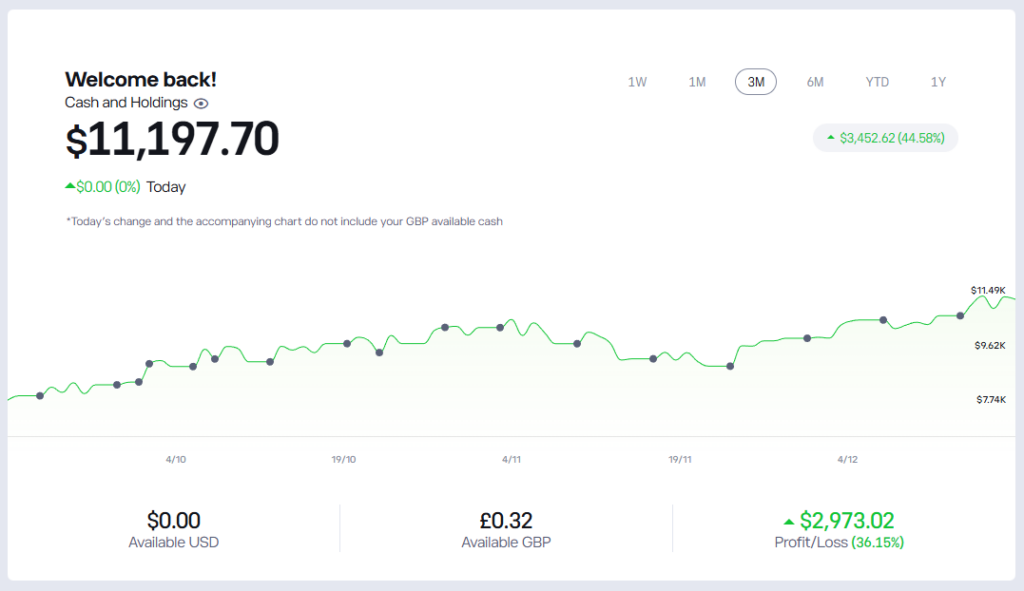This screenshot has width=1024, height=591.
Task: Click the £0.32 Available GBP amount
Action: [506, 520]
